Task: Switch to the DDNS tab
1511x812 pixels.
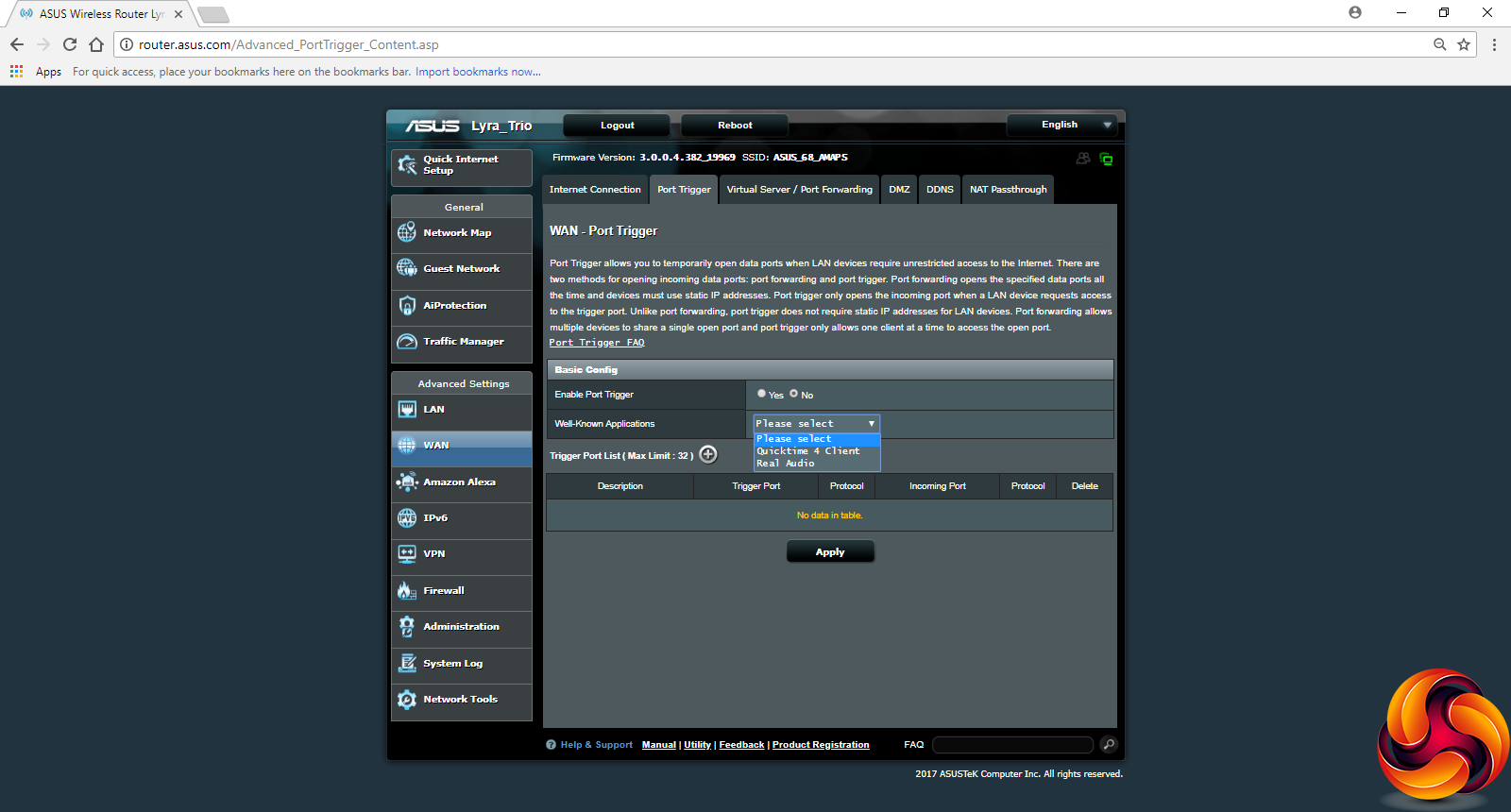Action: coord(940,190)
